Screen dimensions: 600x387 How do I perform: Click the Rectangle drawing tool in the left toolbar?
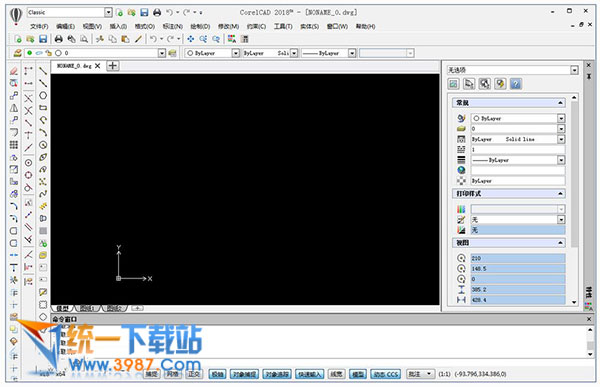pos(43,108)
